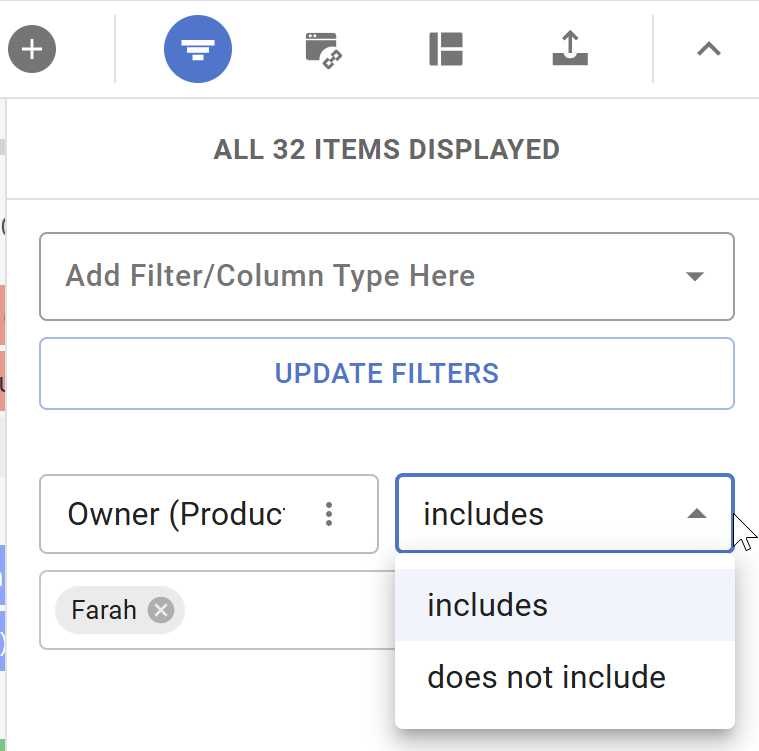This screenshot has height=751, width=759.
Task: Remove the Farah chip with its x
Action: (161, 610)
